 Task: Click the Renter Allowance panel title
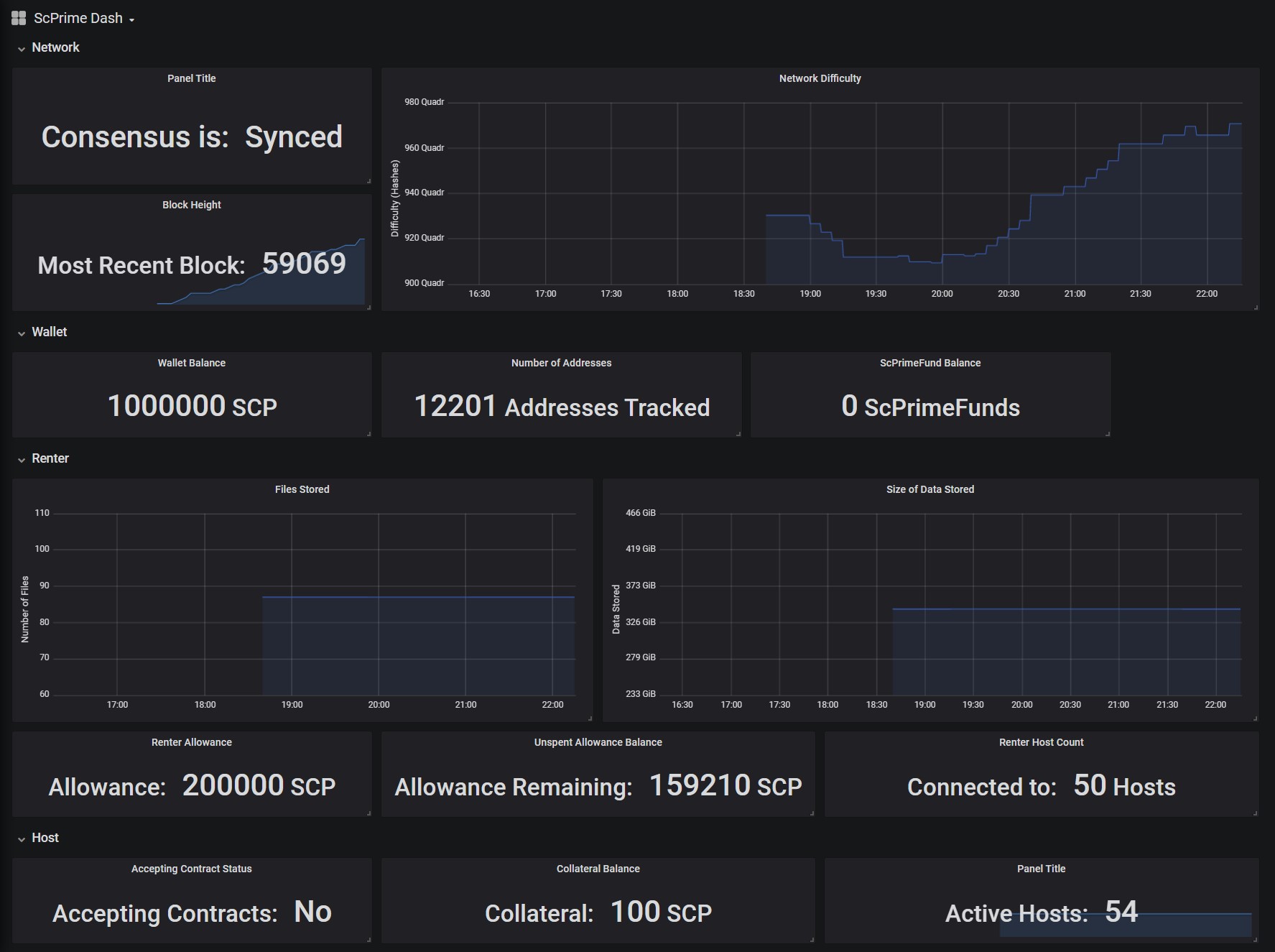click(192, 742)
